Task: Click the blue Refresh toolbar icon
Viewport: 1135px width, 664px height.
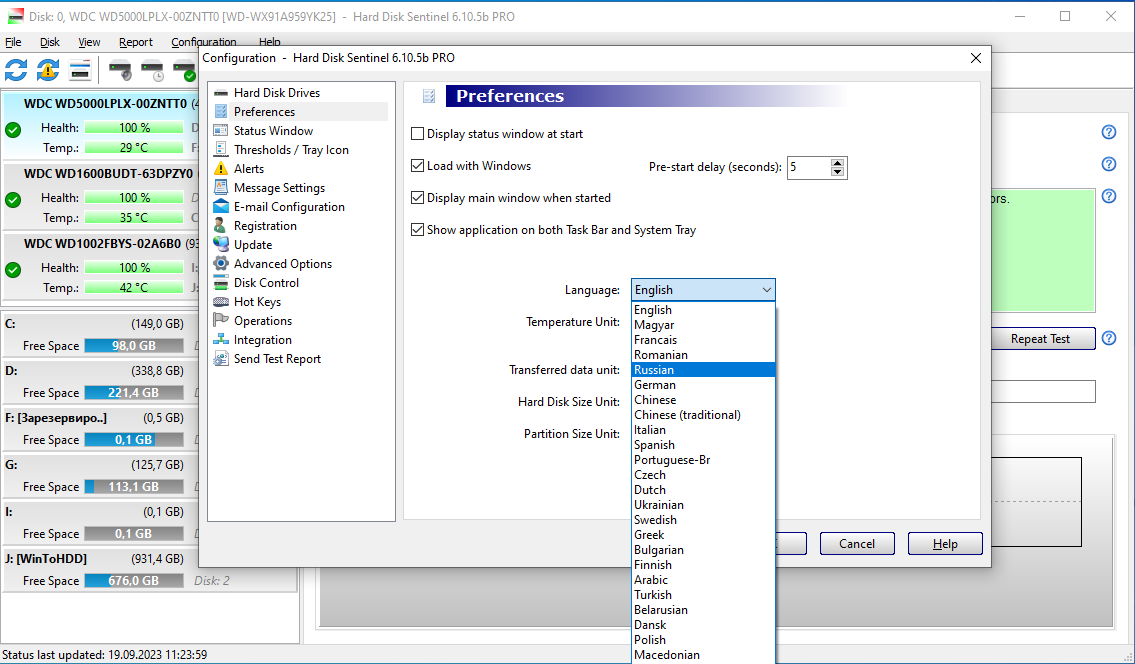Action: [16, 70]
